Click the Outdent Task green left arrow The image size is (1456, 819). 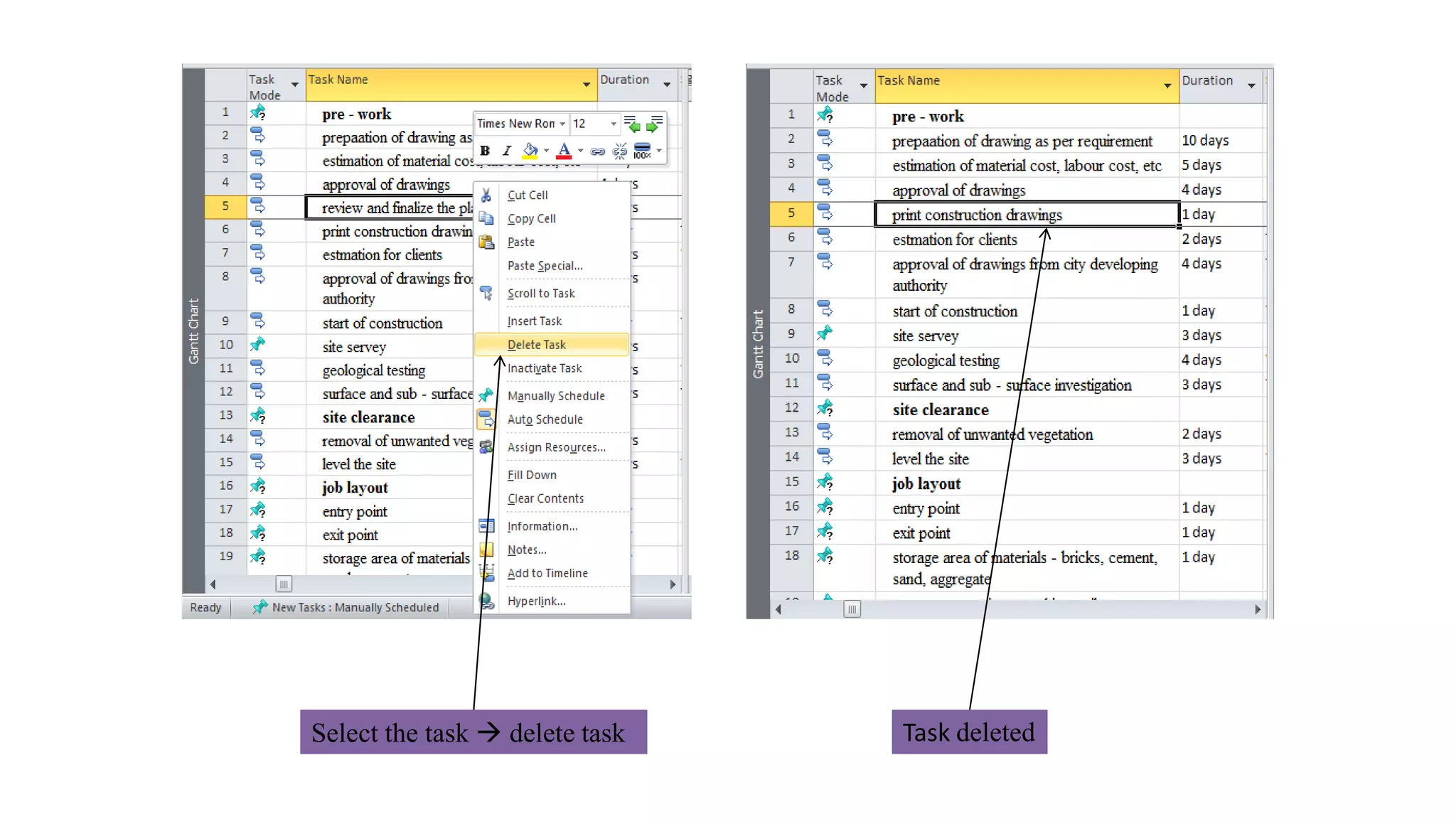[632, 124]
